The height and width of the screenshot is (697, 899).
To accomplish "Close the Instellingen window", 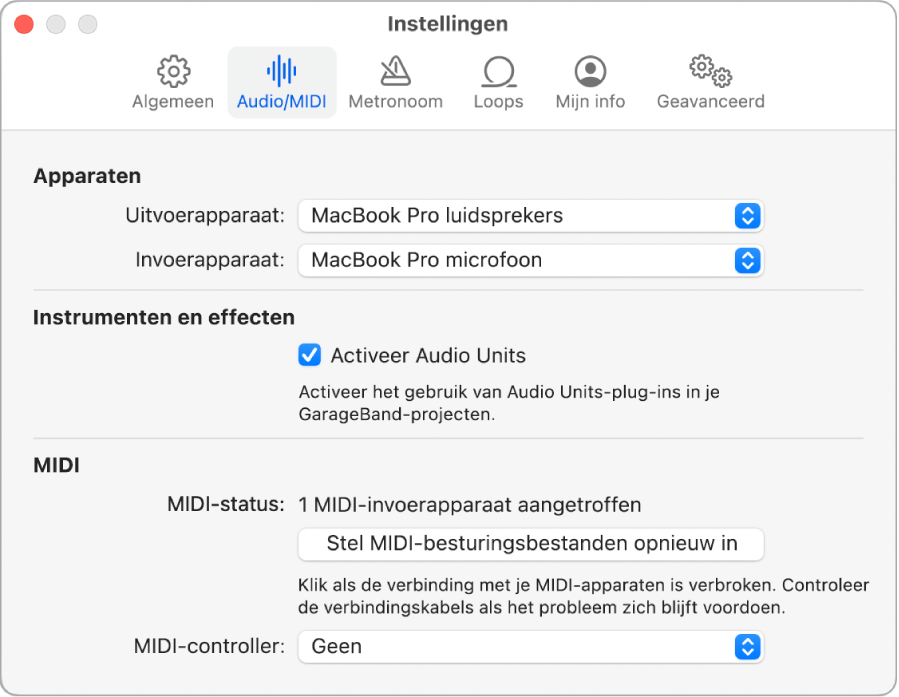I will point(24,24).
